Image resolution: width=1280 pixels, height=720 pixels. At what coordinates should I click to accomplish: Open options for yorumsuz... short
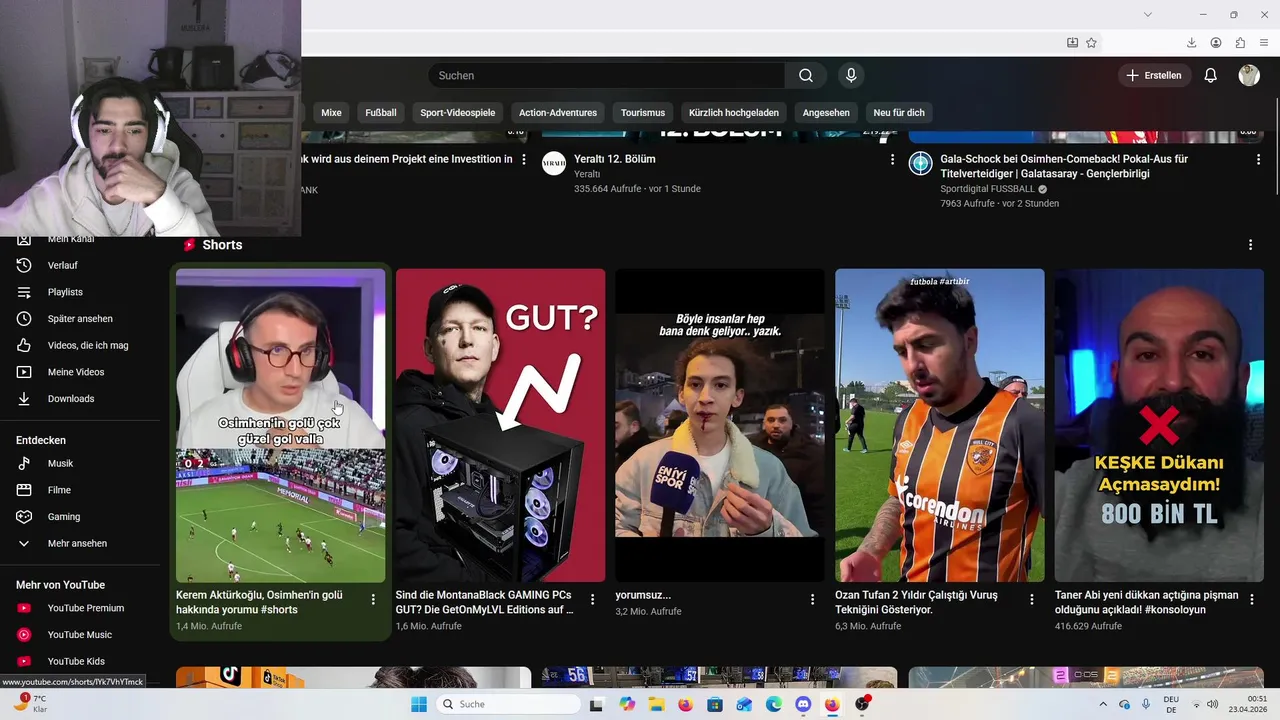[x=812, y=599]
